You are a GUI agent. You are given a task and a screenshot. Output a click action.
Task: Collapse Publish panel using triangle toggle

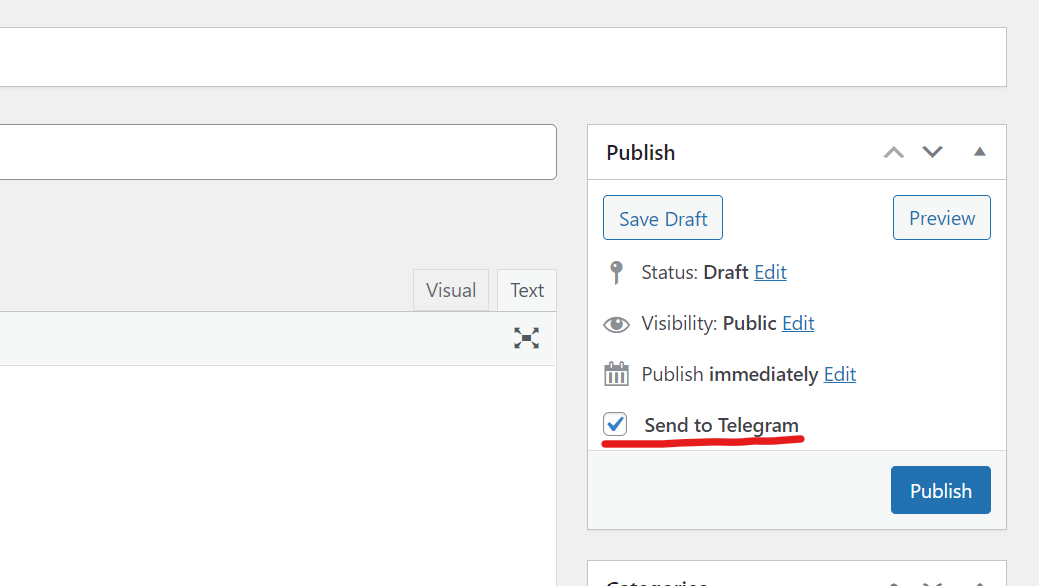coord(980,152)
